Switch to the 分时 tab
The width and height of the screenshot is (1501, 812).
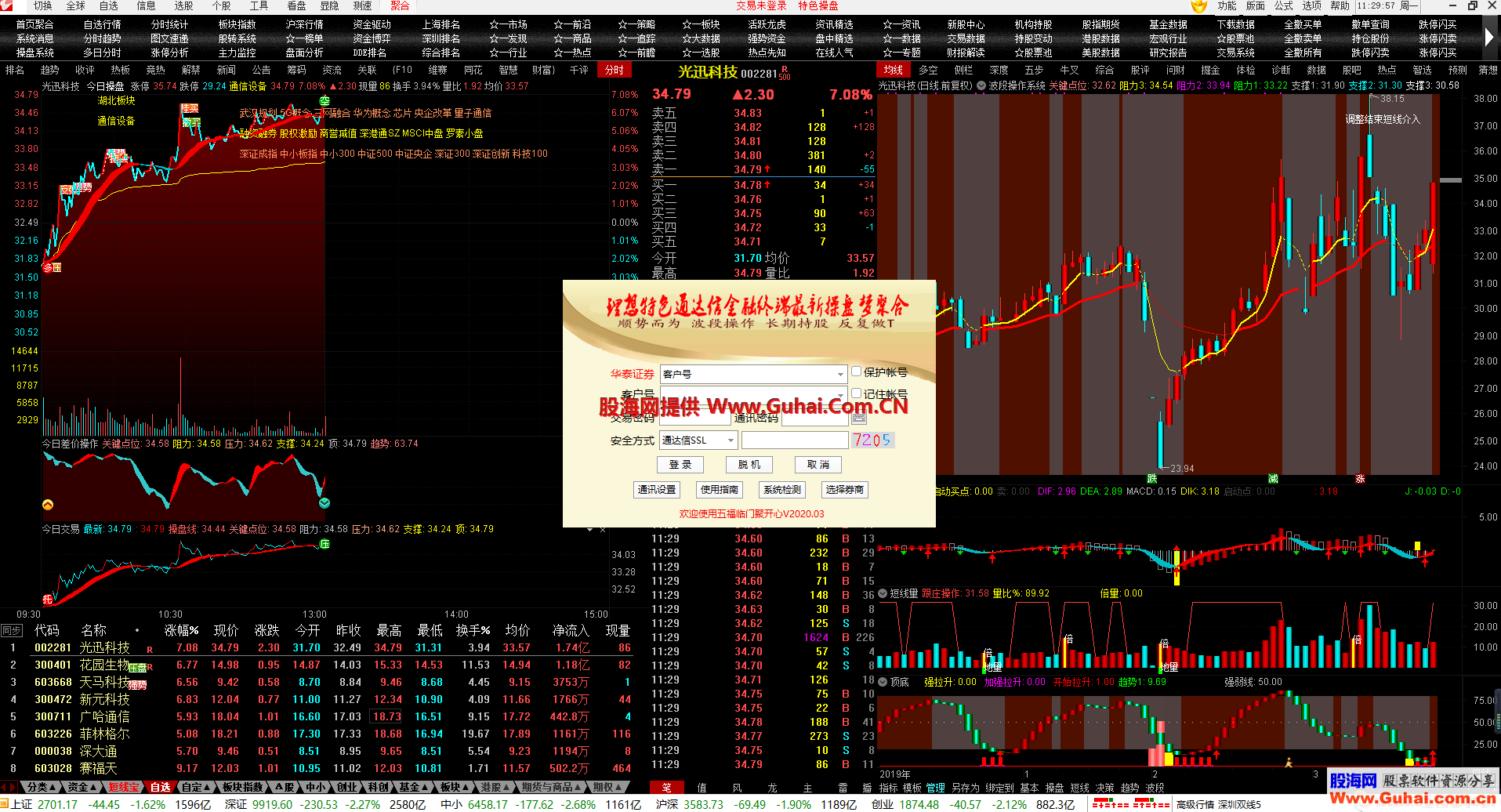point(615,71)
